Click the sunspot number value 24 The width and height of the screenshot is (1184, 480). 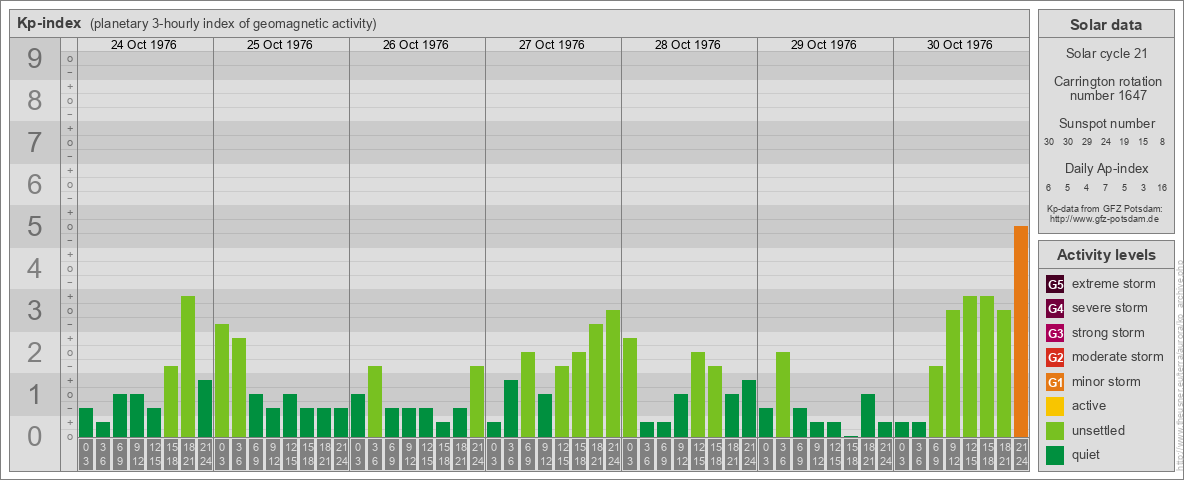[x=1105, y=142]
